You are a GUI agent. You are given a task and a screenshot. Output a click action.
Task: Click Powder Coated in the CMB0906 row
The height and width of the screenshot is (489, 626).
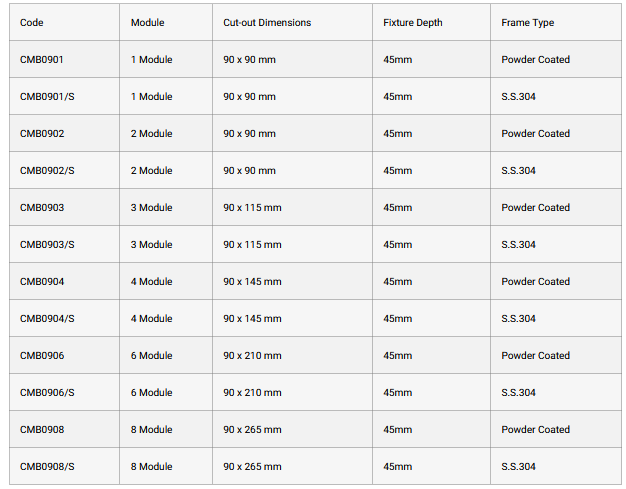tap(535, 356)
